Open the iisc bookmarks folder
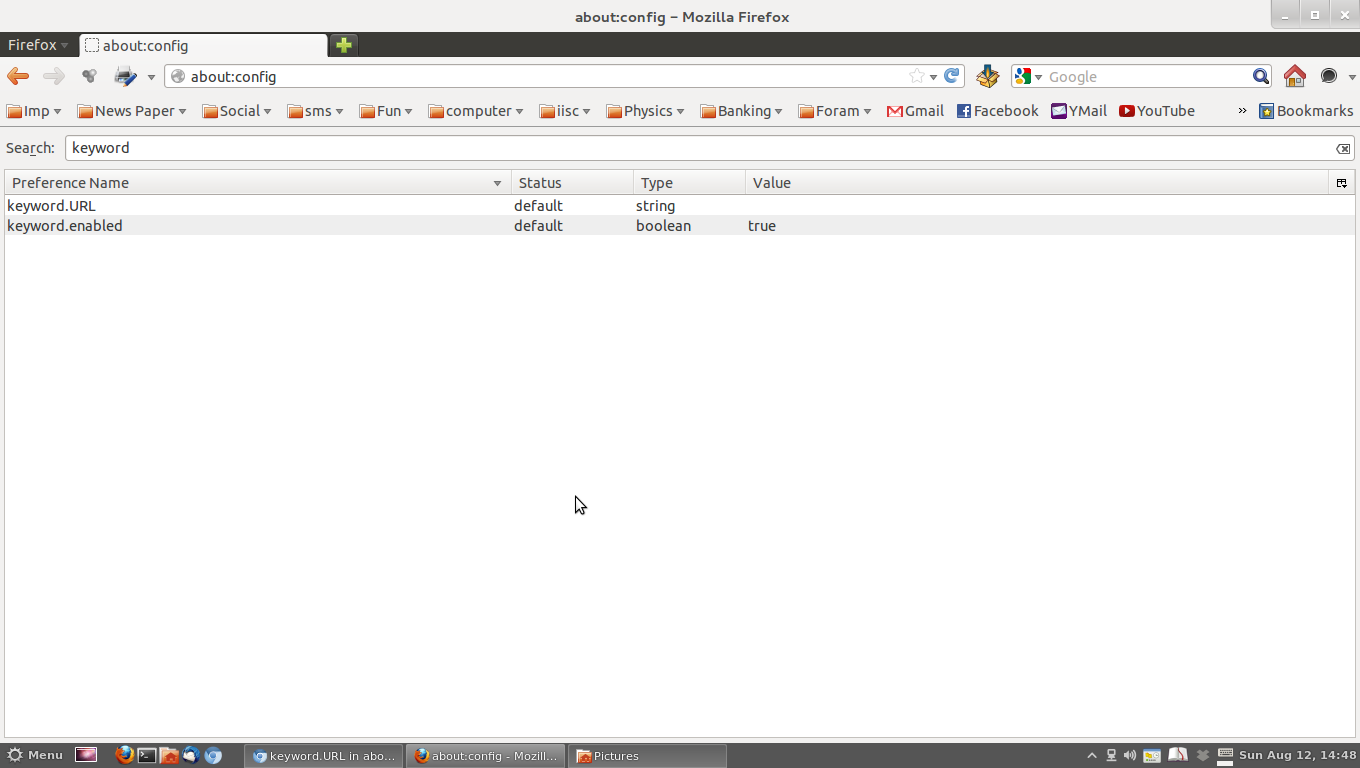Image resolution: width=1360 pixels, height=768 pixels. point(565,111)
